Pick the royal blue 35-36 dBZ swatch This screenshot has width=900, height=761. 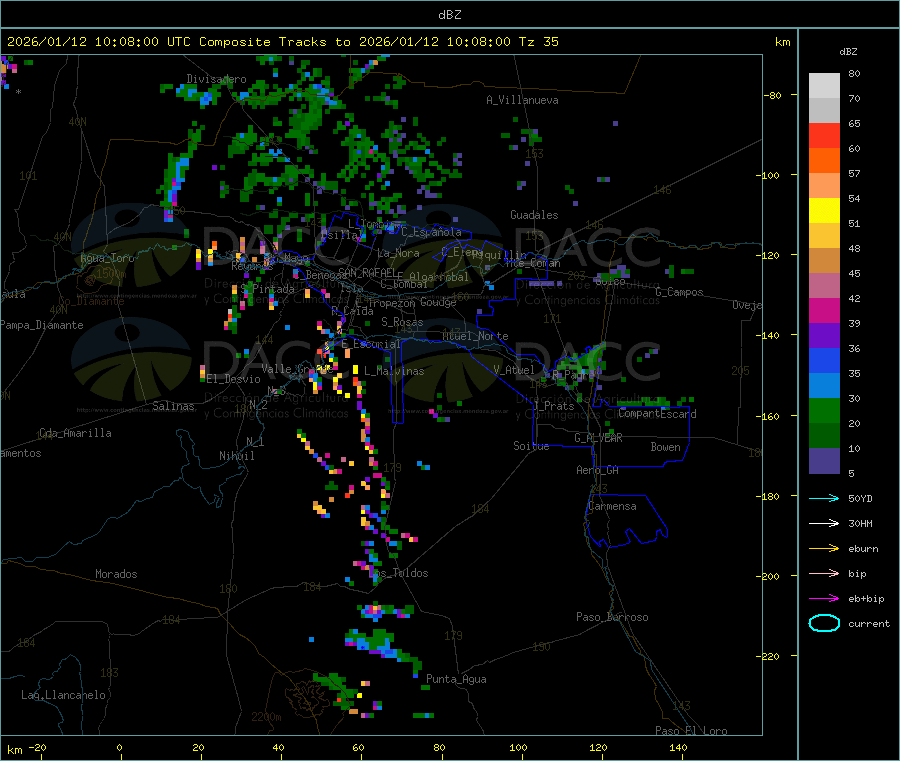coord(824,360)
